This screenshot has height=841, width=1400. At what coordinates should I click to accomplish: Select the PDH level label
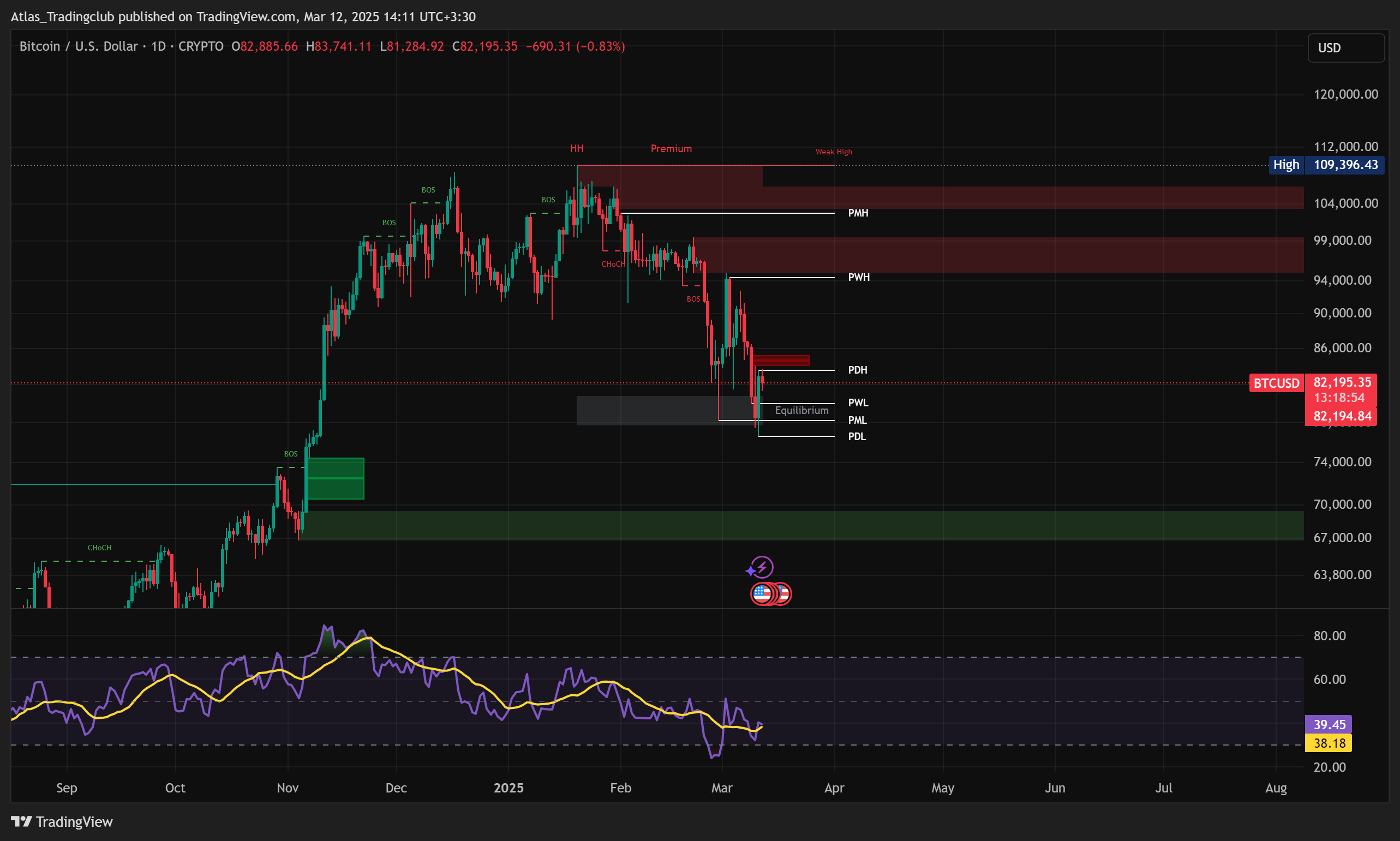858,370
